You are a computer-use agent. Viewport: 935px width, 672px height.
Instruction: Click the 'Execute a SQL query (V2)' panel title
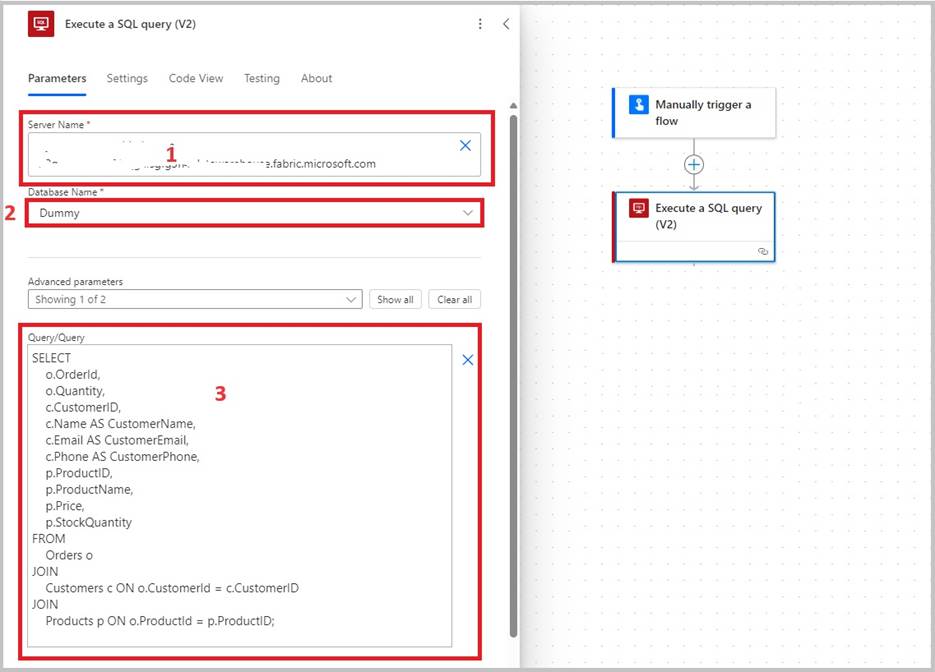click(x=131, y=24)
